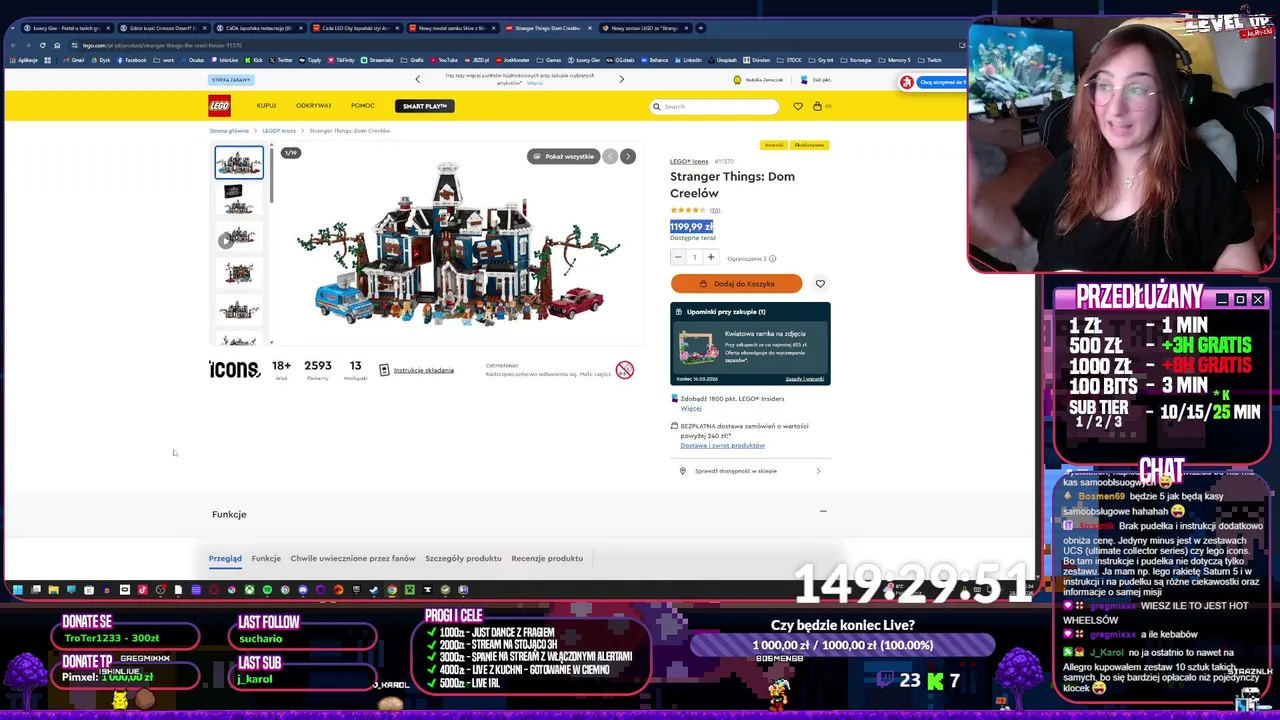Click the star rating
The image size is (1280, 720).
click(688, 211)
